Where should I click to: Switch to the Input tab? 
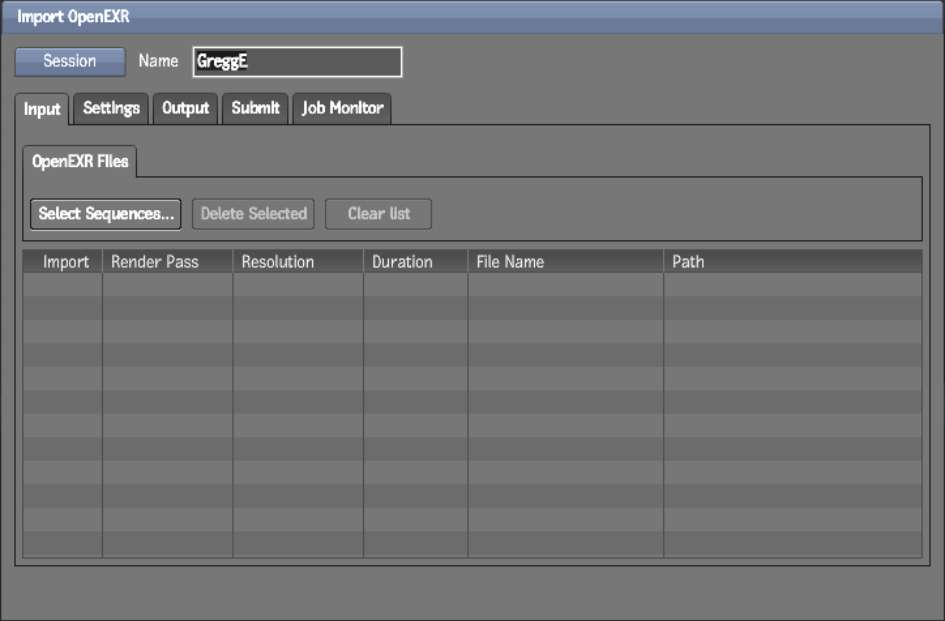[42, 109]
